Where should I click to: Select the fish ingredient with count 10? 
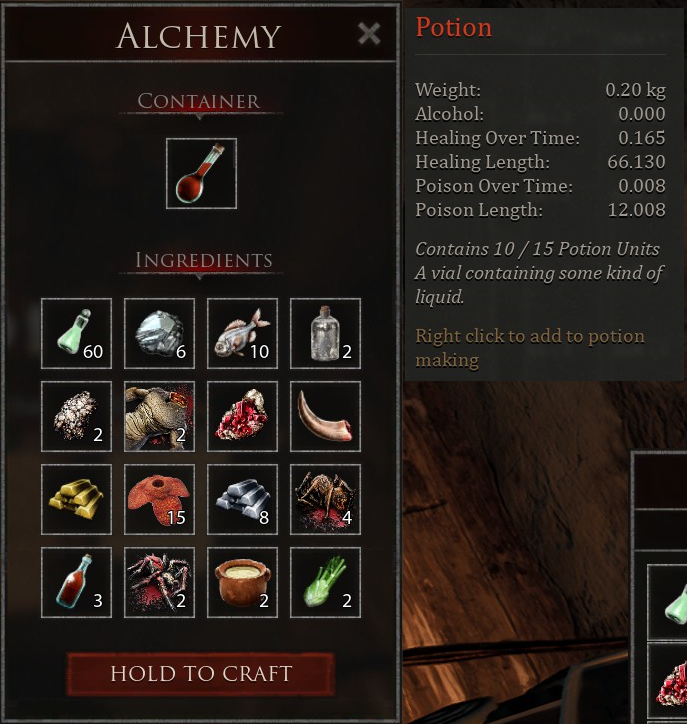tap(242, 333)
